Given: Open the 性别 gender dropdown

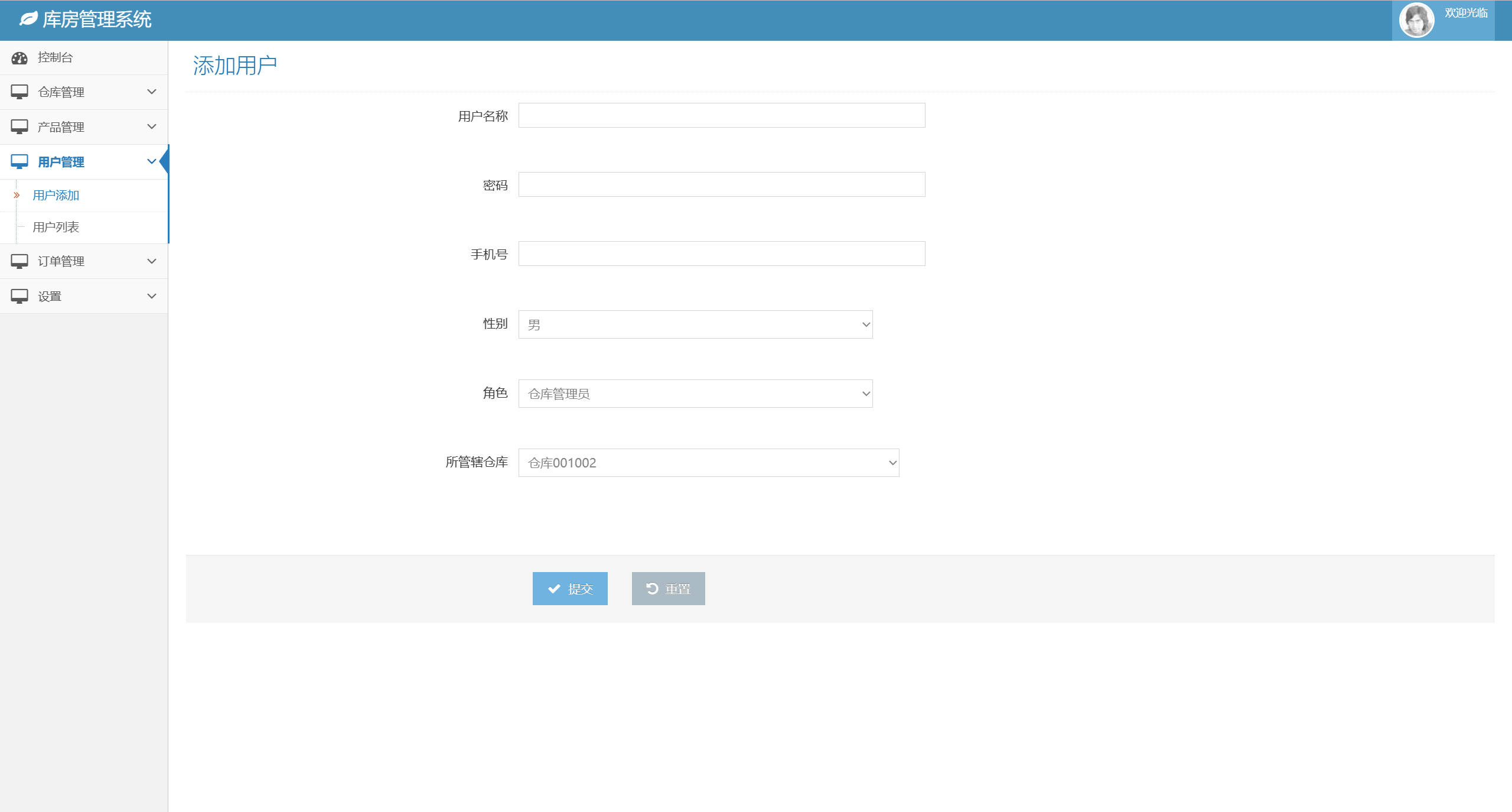Looking at the screenshot, I should [x=695, y=324].
